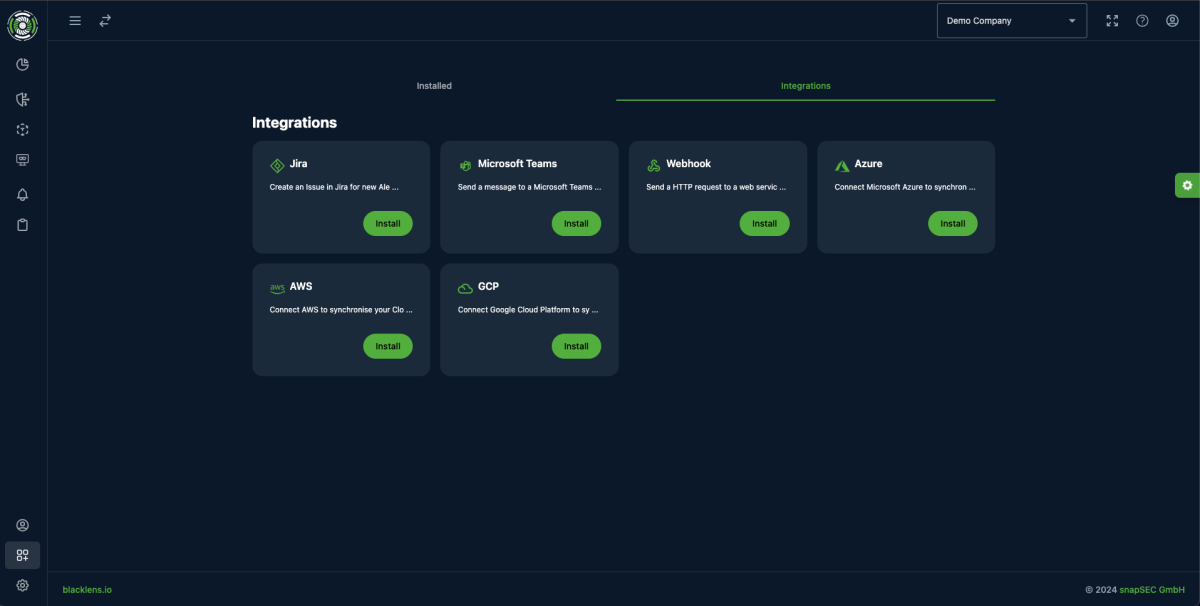Install the Webhook integration
Screen dimensions: 1200x606
[x=764, y=224]
